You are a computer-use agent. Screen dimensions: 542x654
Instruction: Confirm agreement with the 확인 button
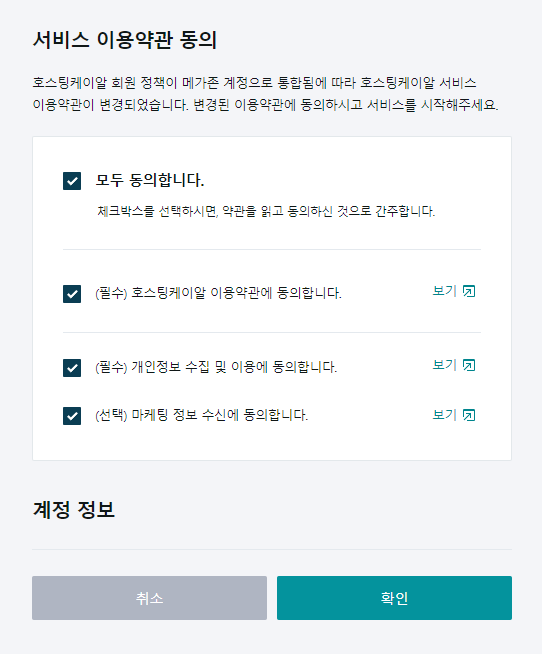click(x=394, y=598)
